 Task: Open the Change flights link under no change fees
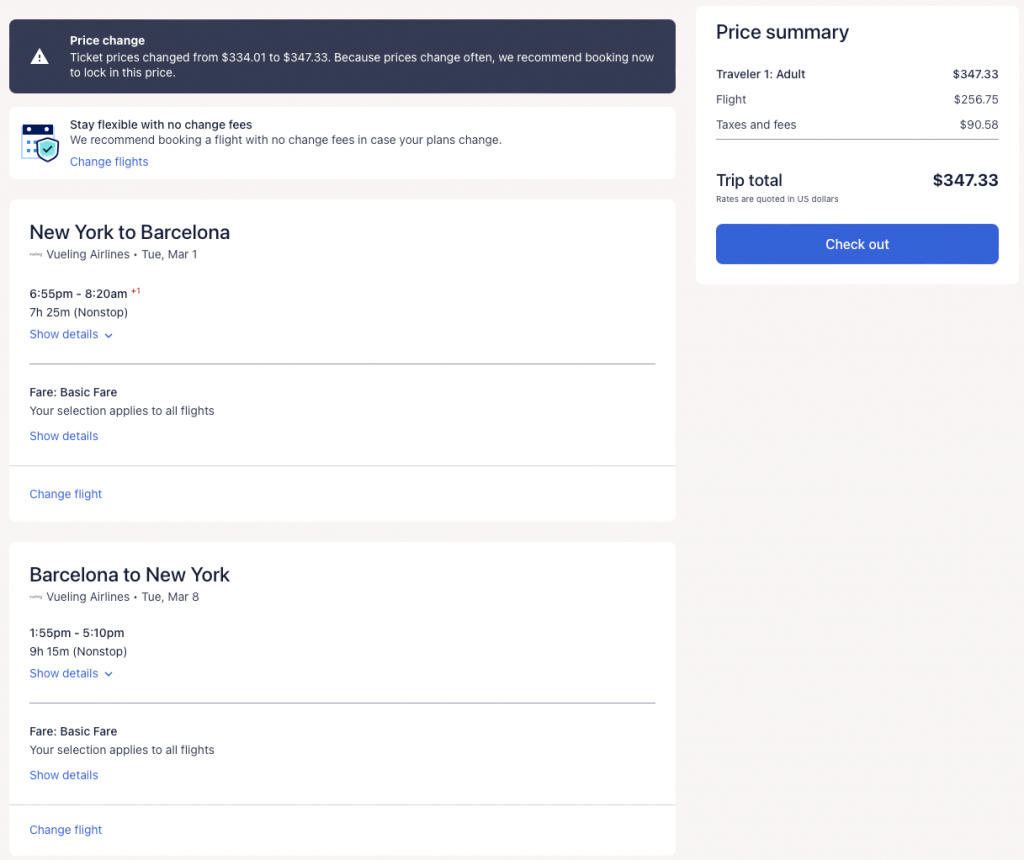[109, 162]
